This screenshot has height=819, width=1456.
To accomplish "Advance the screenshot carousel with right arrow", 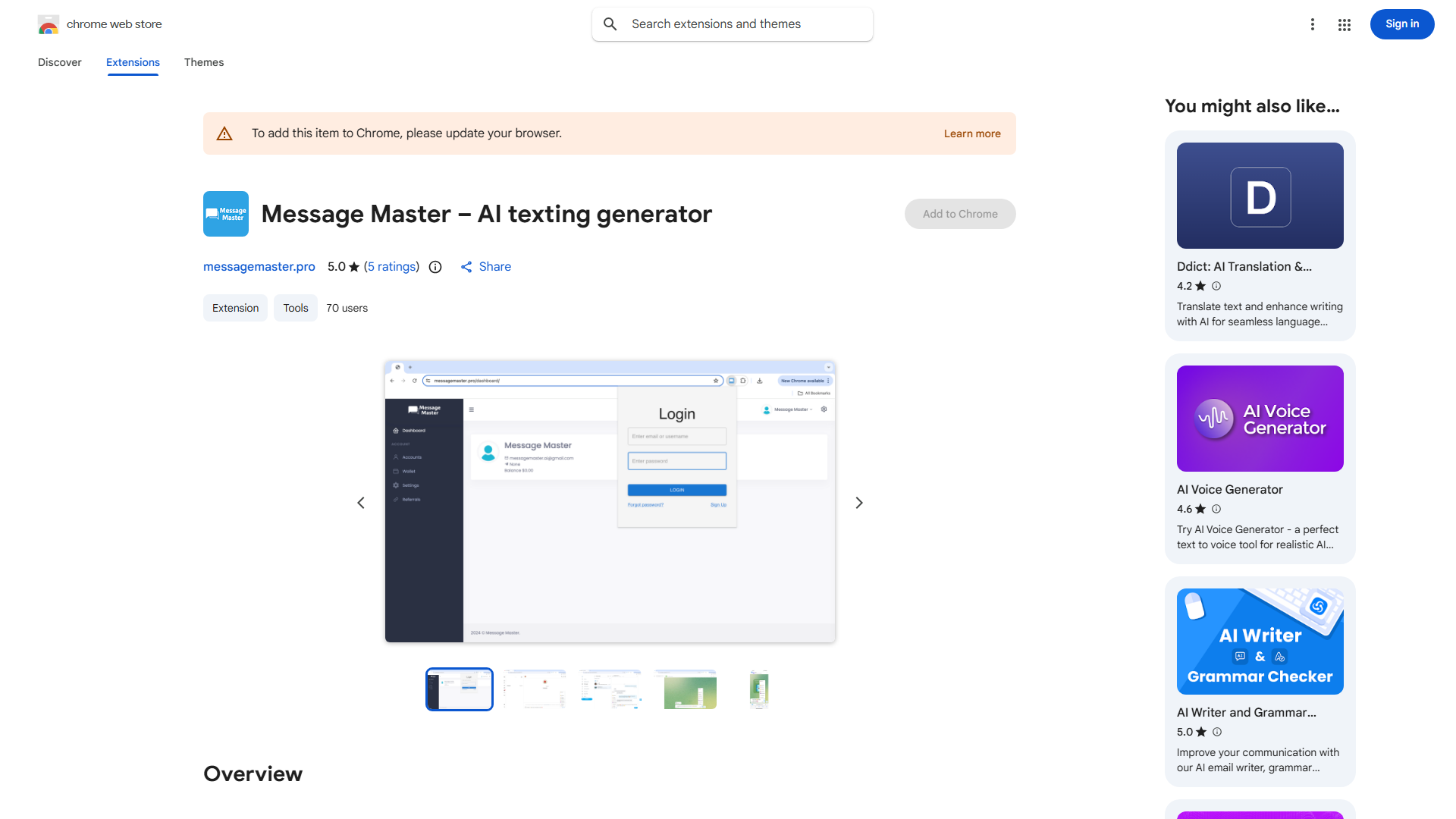I will [x=858, y=502].
